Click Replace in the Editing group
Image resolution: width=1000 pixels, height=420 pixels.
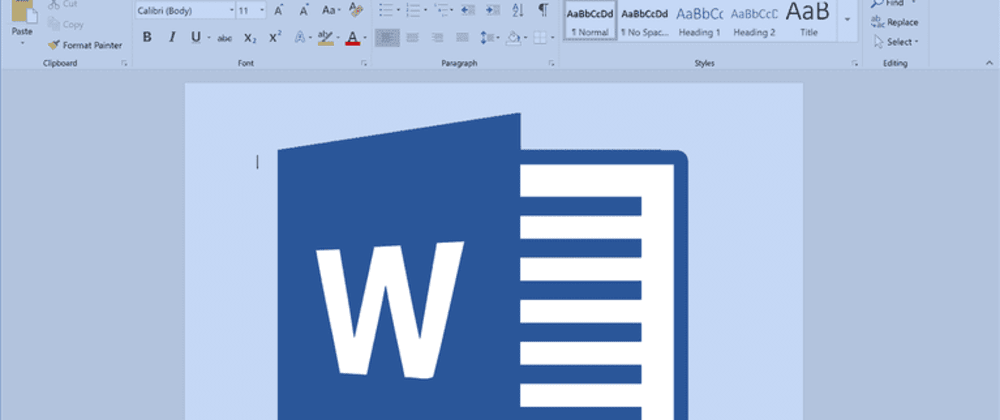pos(895,22)
